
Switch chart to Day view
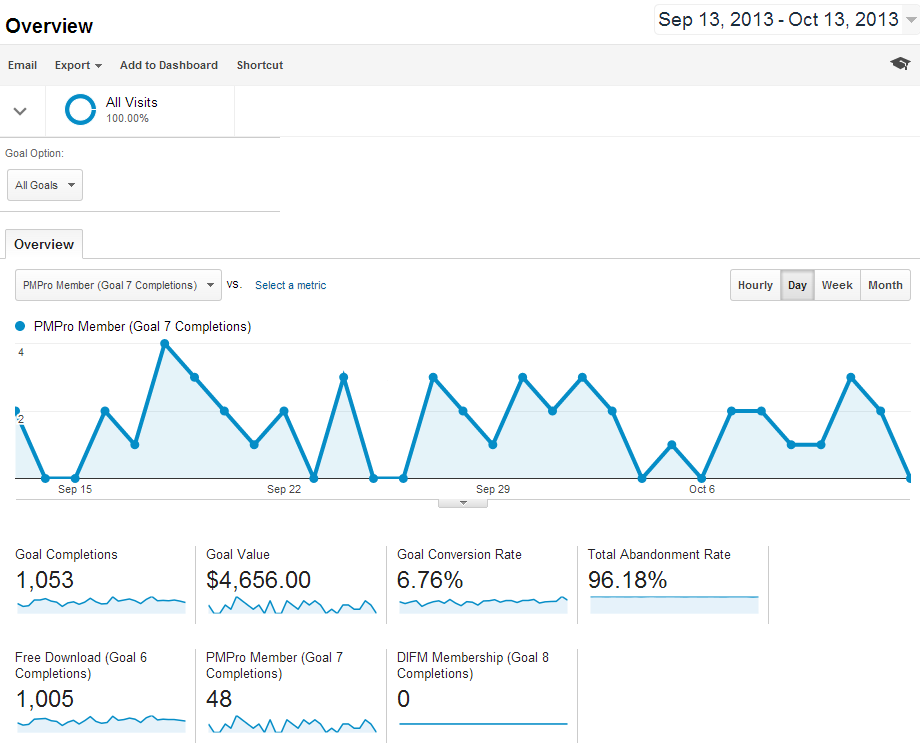pos(797,285)
